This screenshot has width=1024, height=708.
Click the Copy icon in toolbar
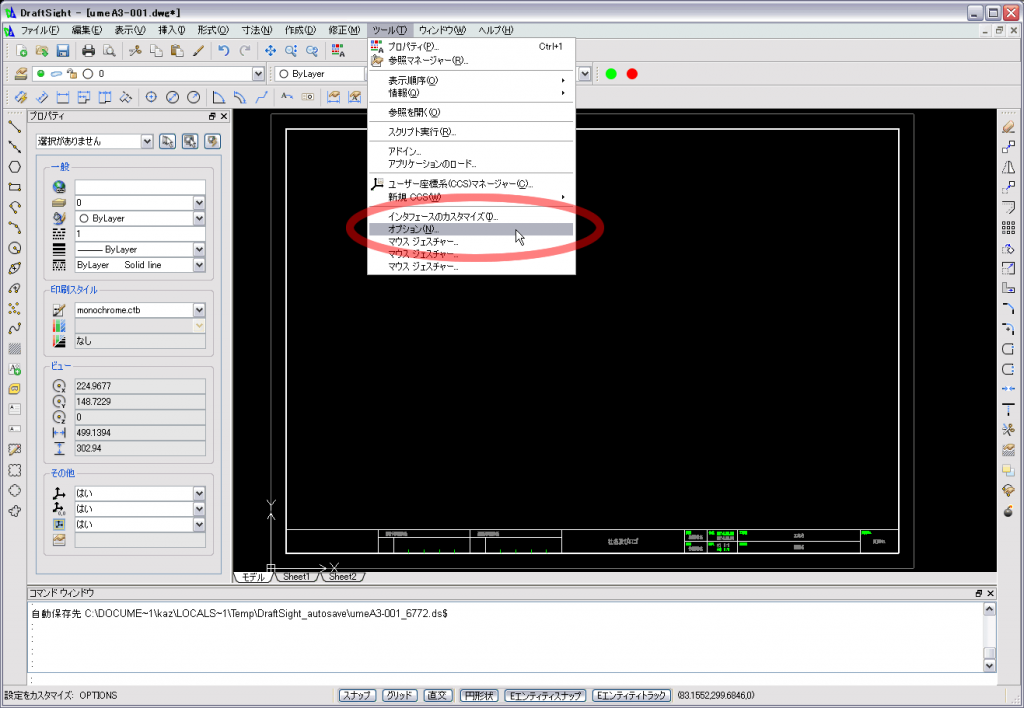pos(156,51)
